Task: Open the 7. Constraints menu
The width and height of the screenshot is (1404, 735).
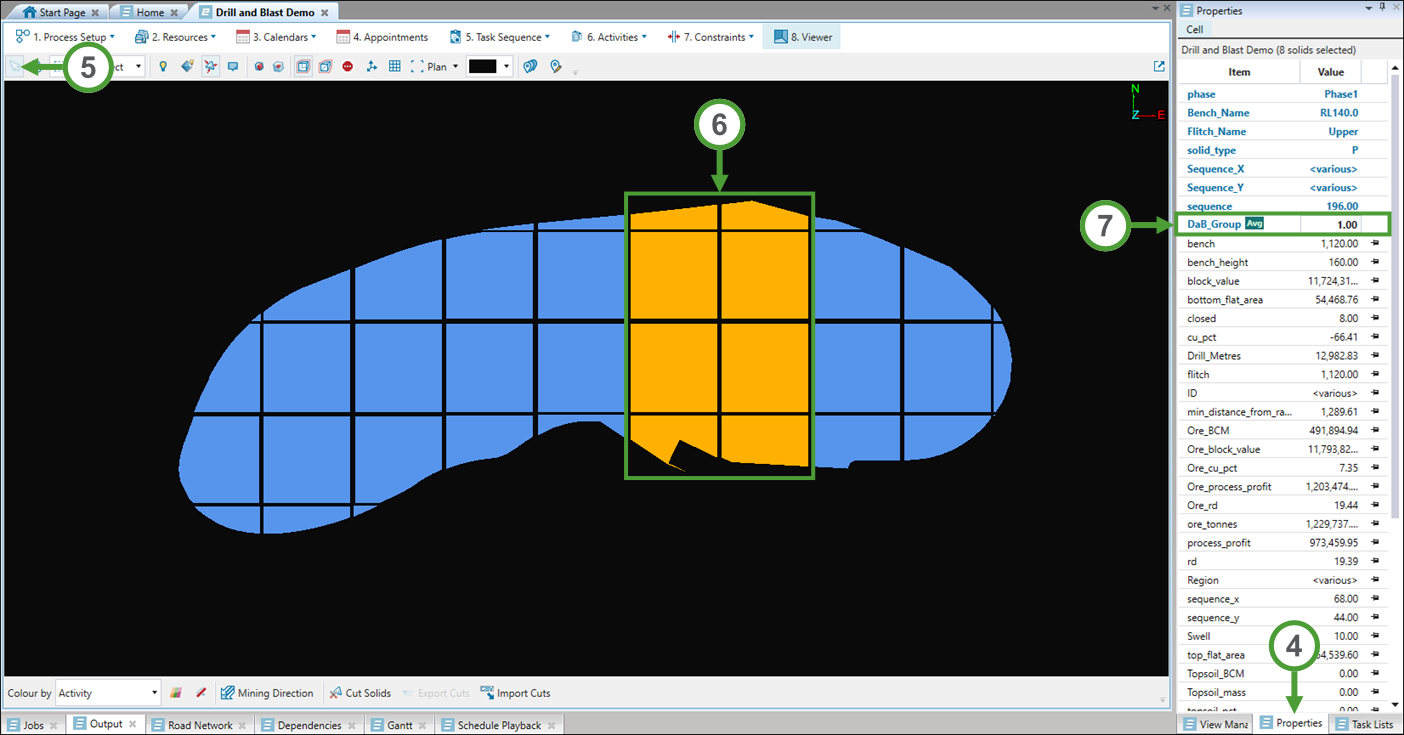Action: (x=710, y=37)
